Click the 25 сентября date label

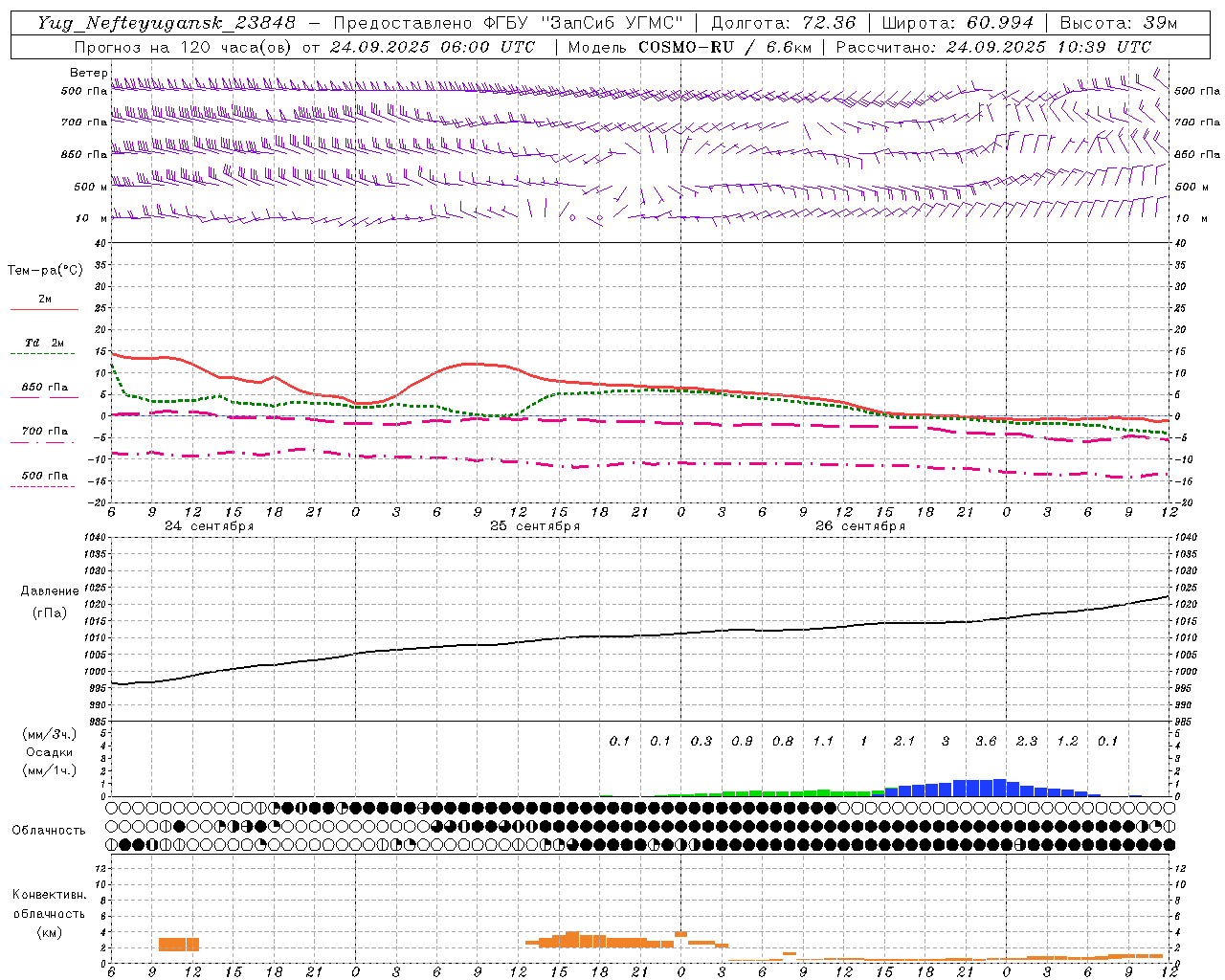pos(534,526)
